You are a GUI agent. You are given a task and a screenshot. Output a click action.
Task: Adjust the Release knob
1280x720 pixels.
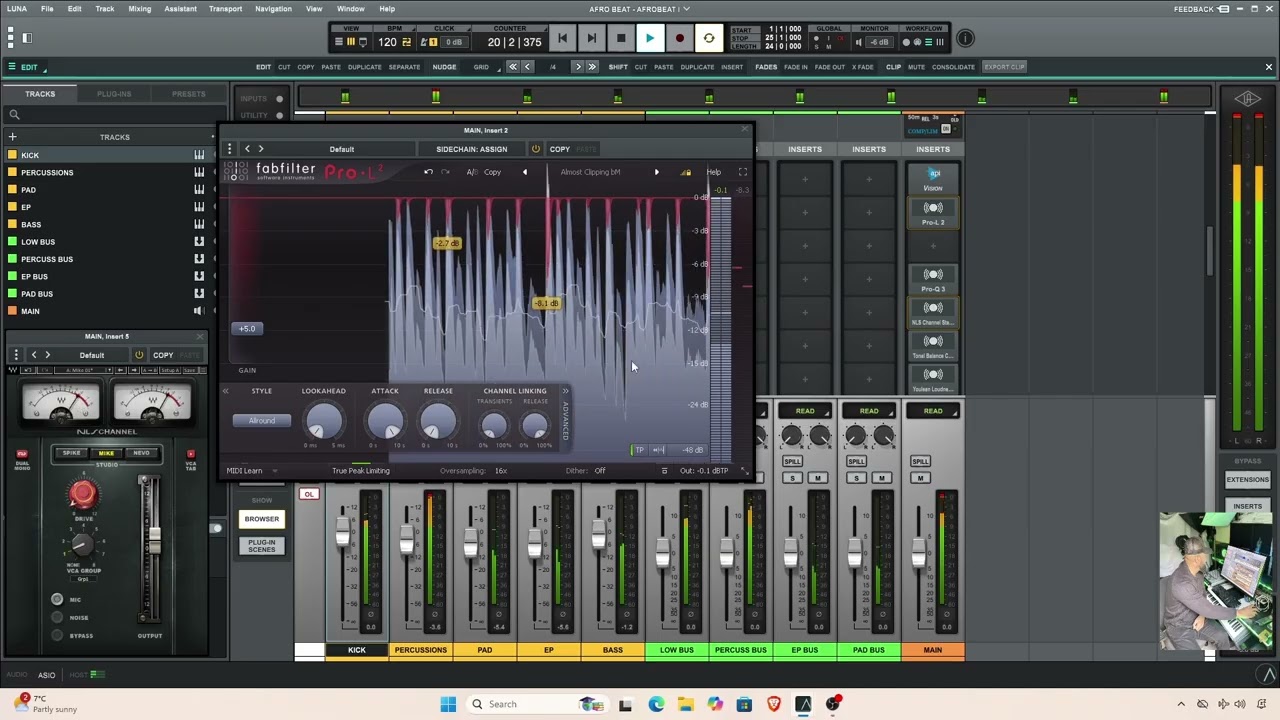click(438, 421)
